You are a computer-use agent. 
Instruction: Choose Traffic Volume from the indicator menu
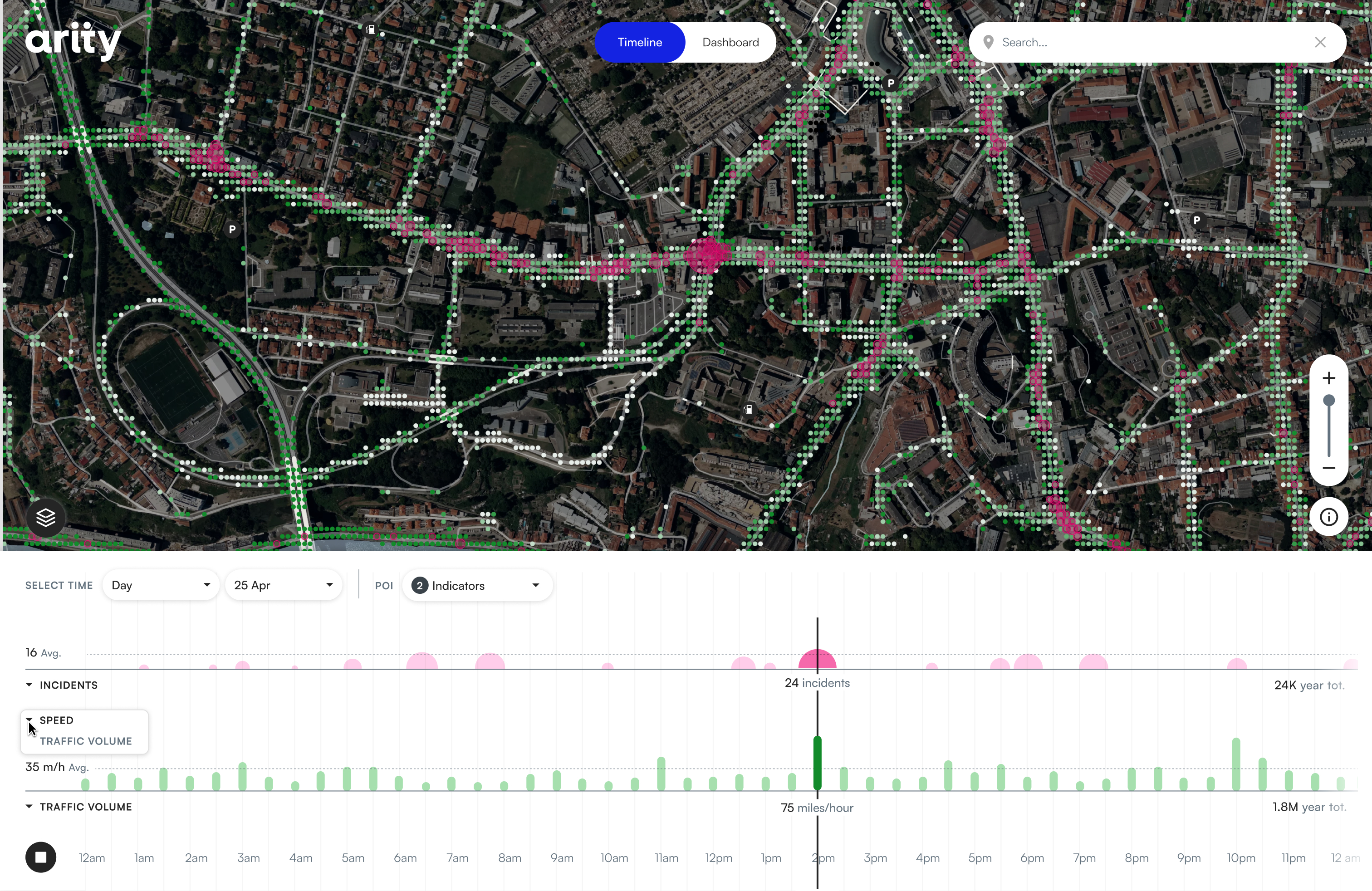[x=85, y=741]
